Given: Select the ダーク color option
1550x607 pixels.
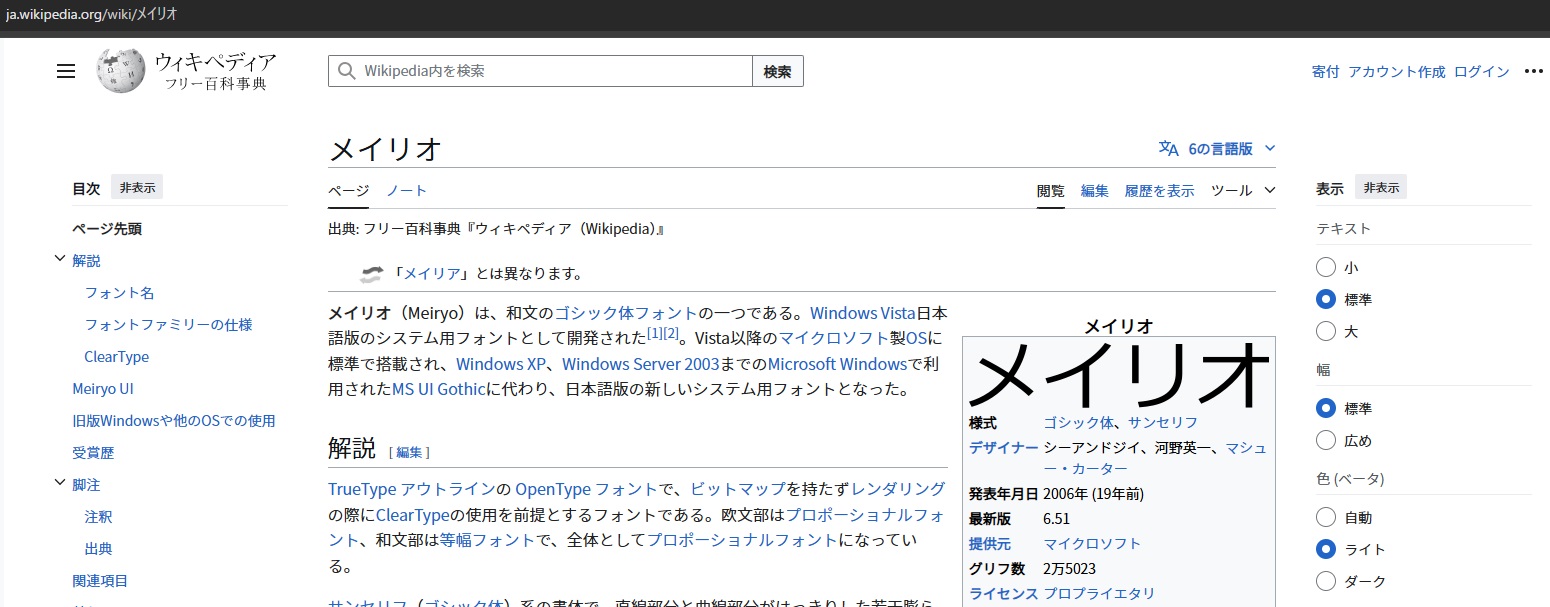Looking at the screenshot, I should coord(1326,581).
